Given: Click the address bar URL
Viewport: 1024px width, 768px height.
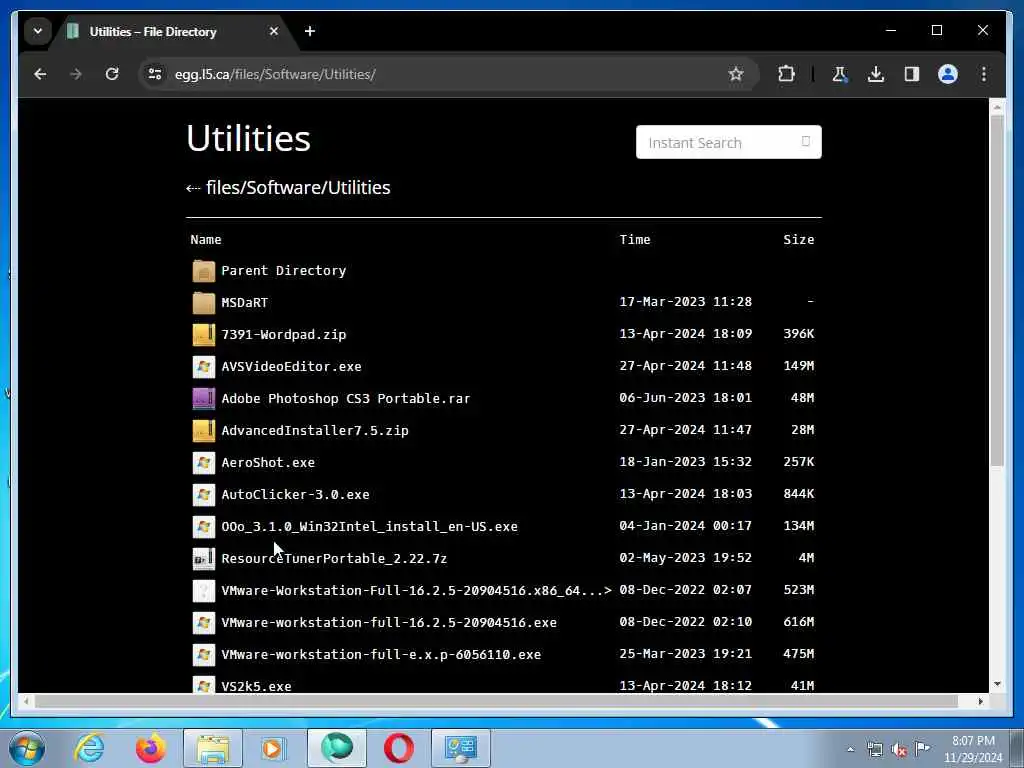Looking at the screenshot, I should point(275,74).
